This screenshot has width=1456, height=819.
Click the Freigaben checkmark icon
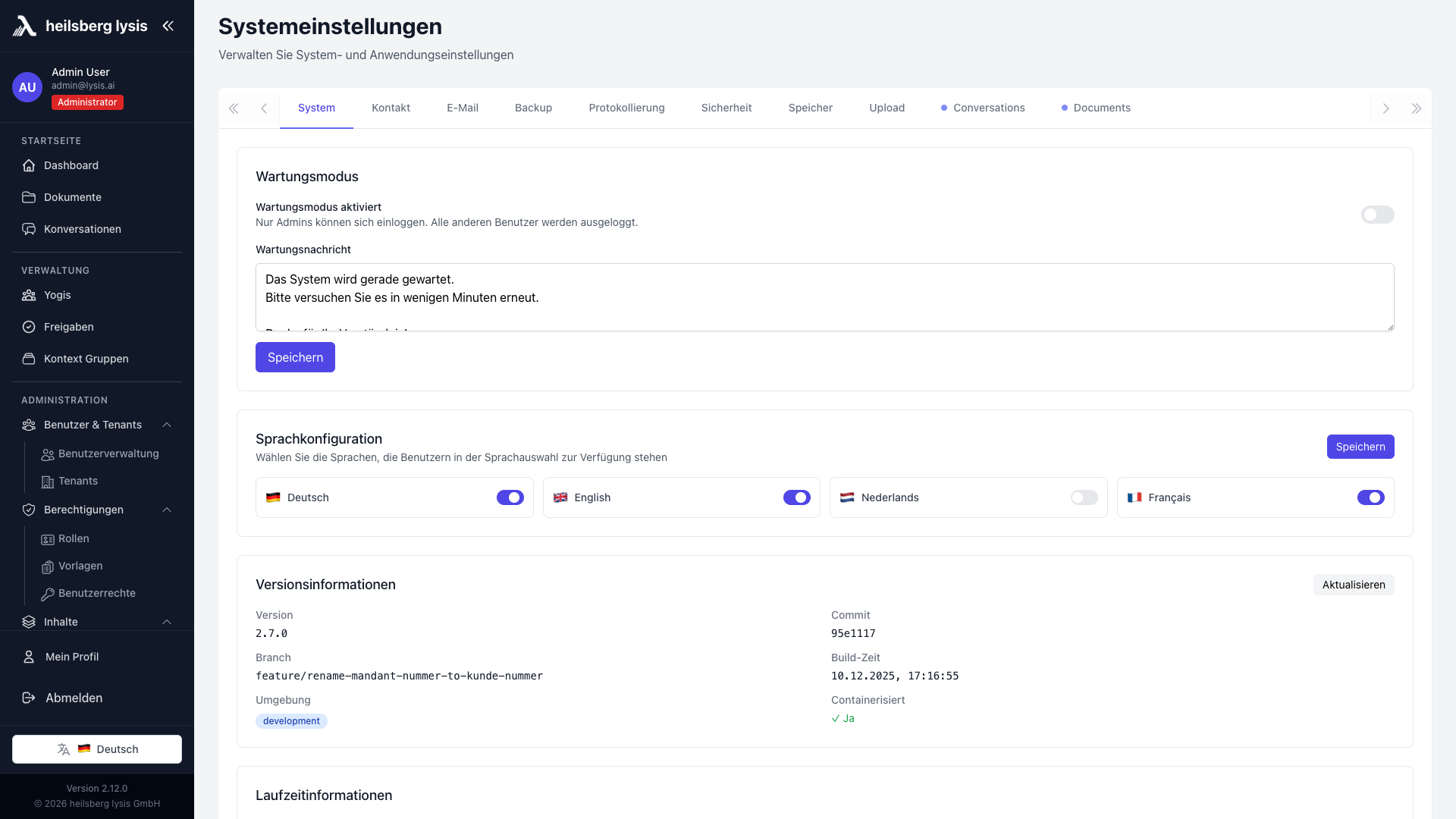29,327
